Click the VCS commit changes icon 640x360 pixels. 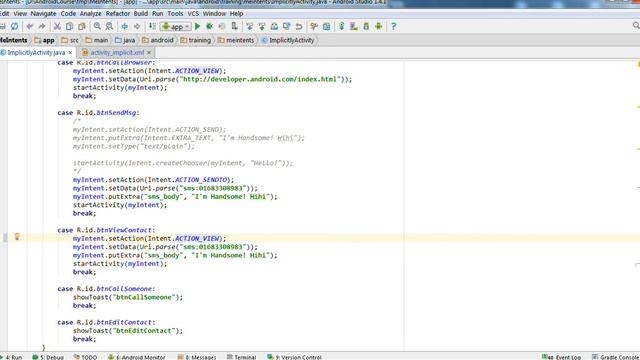[x=262, y=27]
